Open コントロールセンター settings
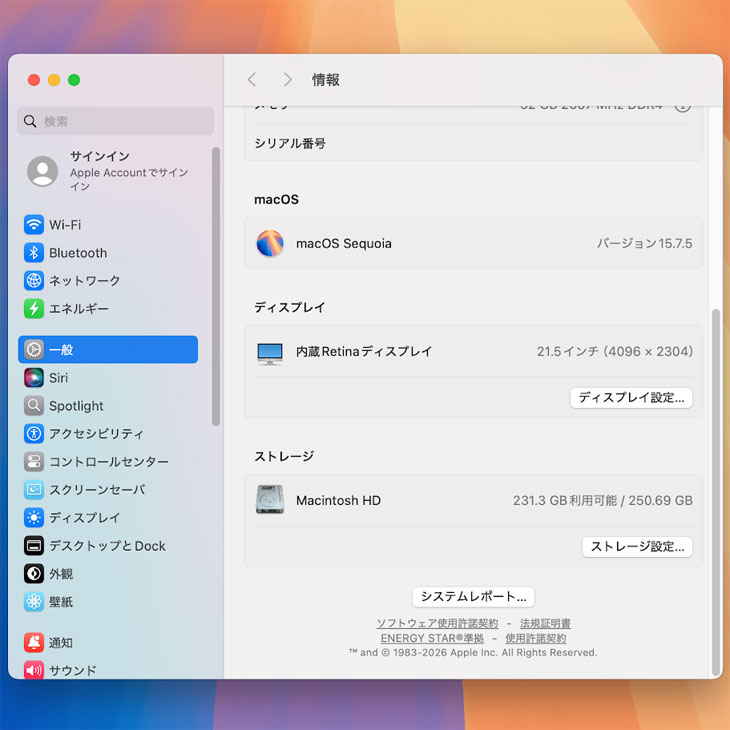The width and height of the screenshot is (730, 730). click(x=108, y=462)
